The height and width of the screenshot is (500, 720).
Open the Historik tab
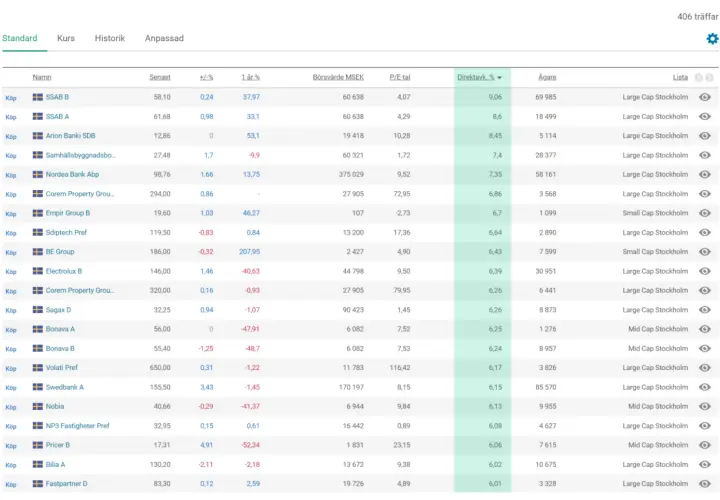[110, 38]
